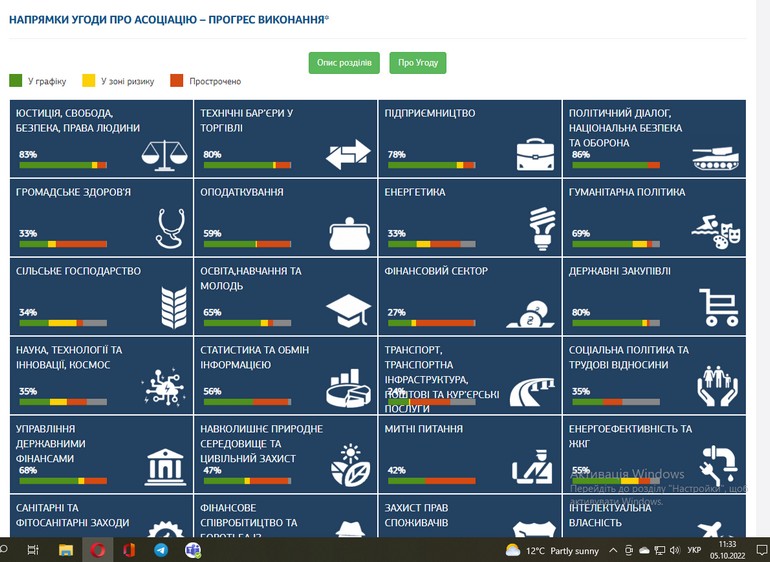Click the graduation cap education icon
770x562 pixels.
coord(348,309)
